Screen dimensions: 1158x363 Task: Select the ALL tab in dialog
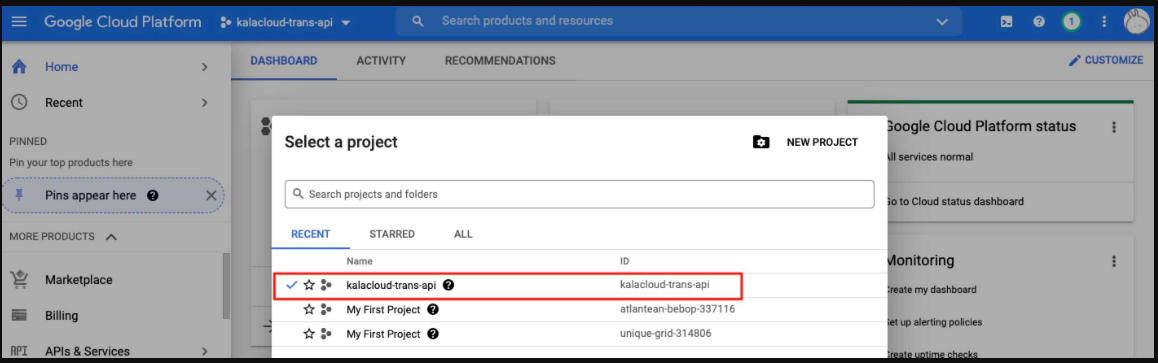coord(463,234)
